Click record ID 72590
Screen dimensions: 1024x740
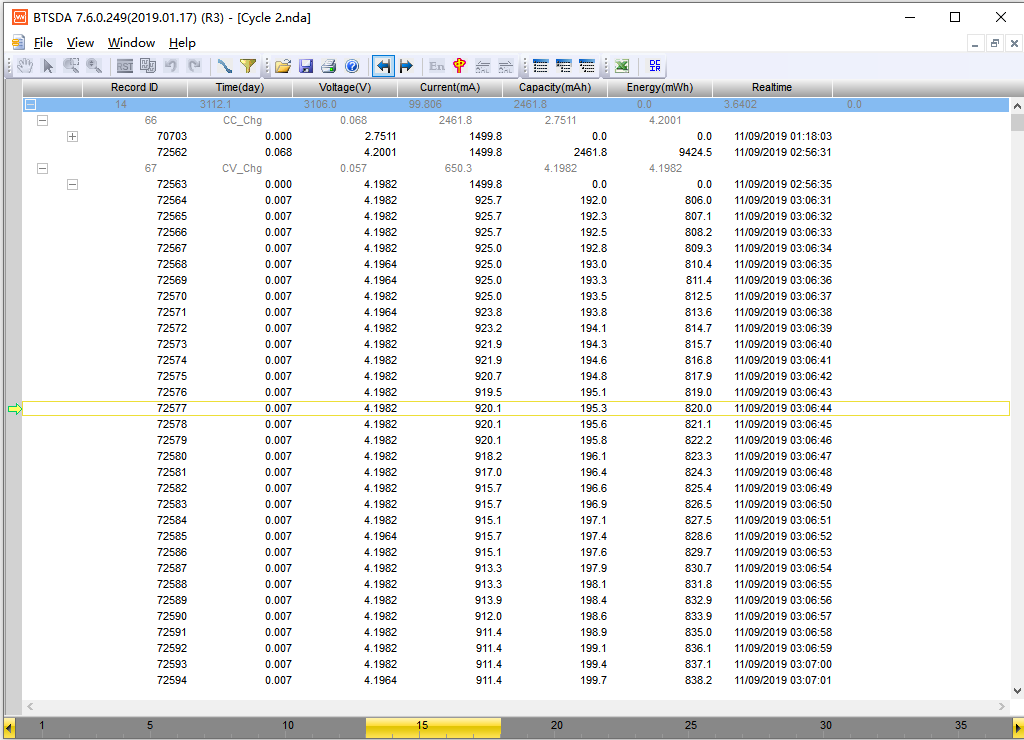(172, 617)
